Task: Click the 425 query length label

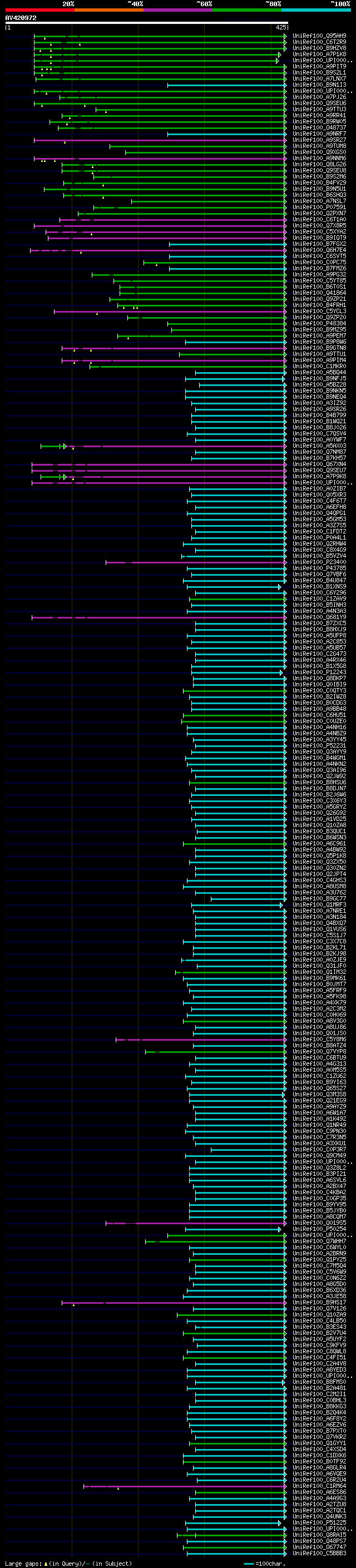Action: point(280,27)
